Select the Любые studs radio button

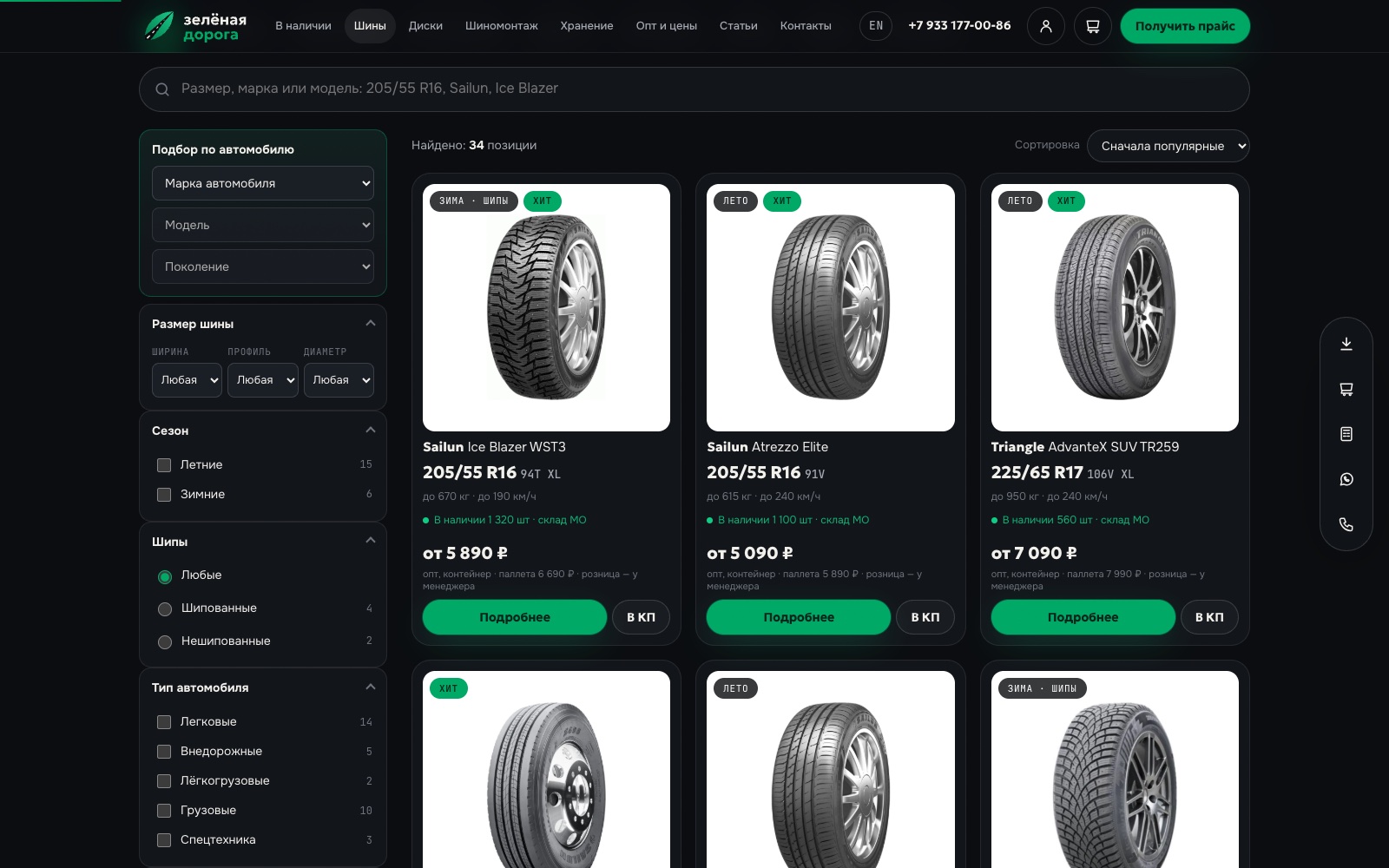165,576
